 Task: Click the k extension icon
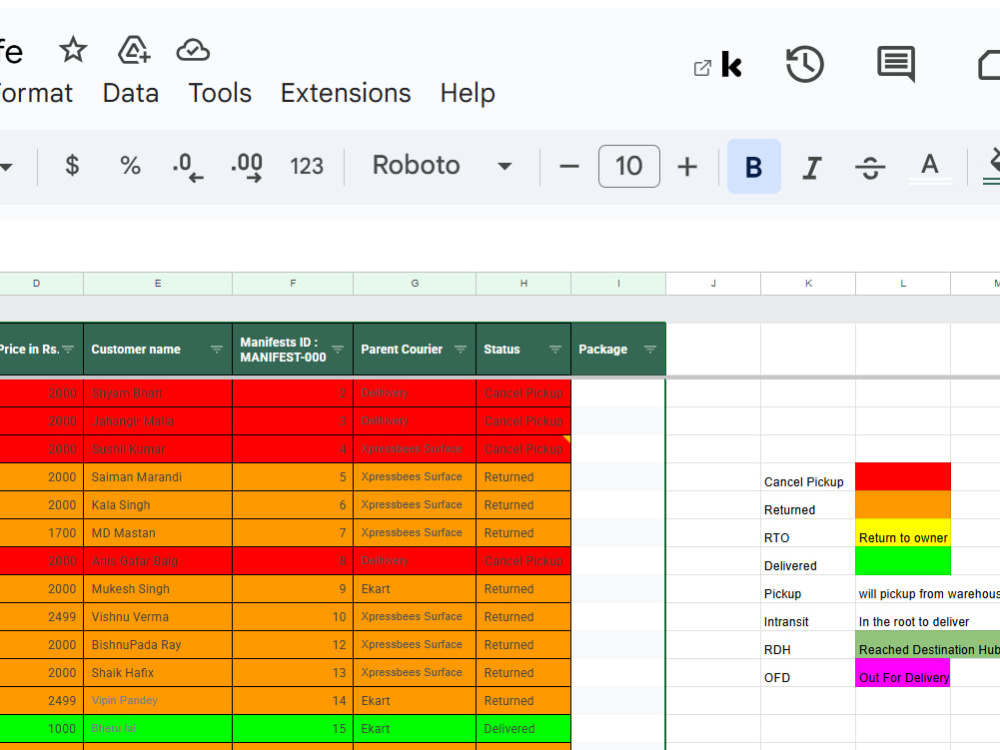point(732,64)
